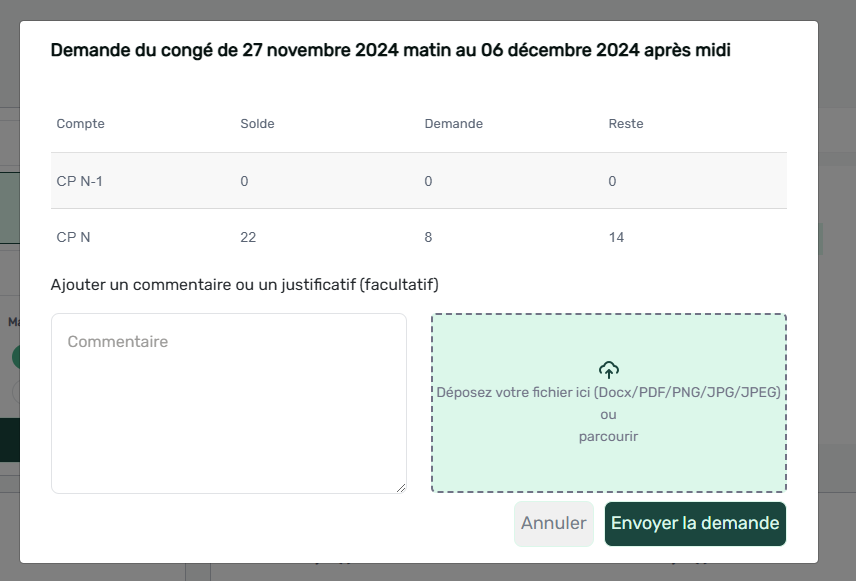Image resolution: width=856 pixels, height=581 pixels.
Task: Select the CP N account row label
Action: tap(74, 237)
